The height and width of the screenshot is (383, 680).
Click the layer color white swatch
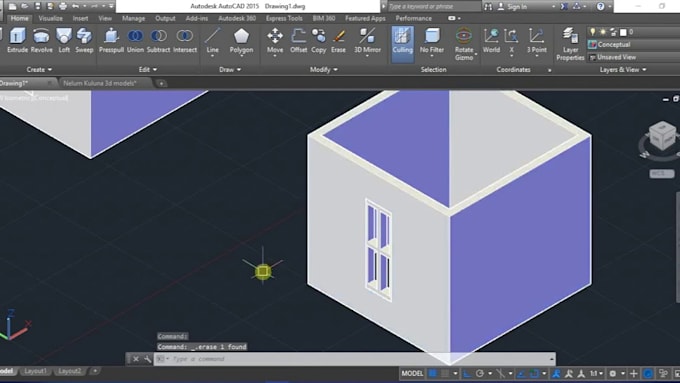623,32
